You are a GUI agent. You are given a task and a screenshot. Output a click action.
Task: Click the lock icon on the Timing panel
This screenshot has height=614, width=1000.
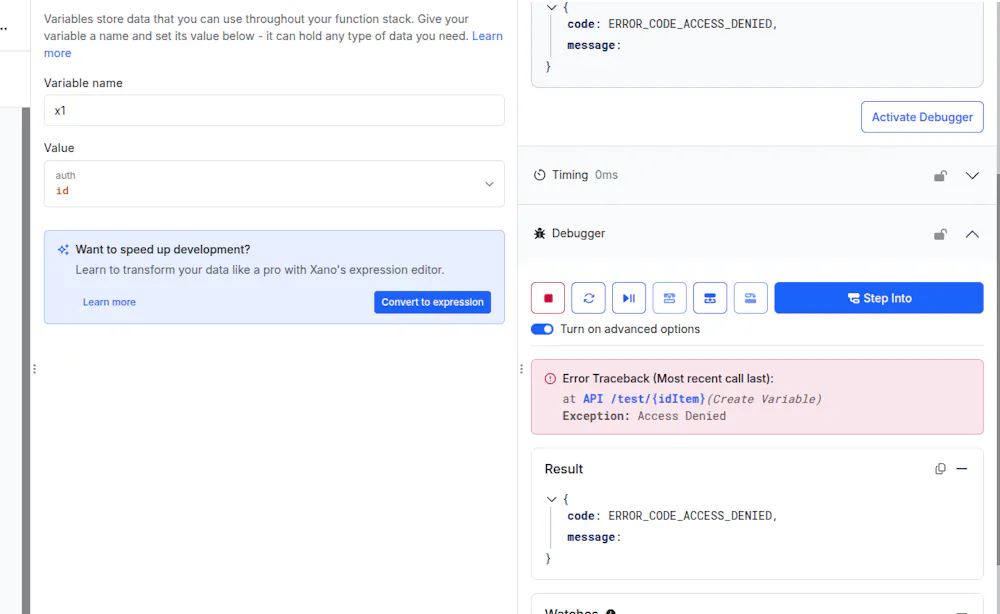[940, 174]
